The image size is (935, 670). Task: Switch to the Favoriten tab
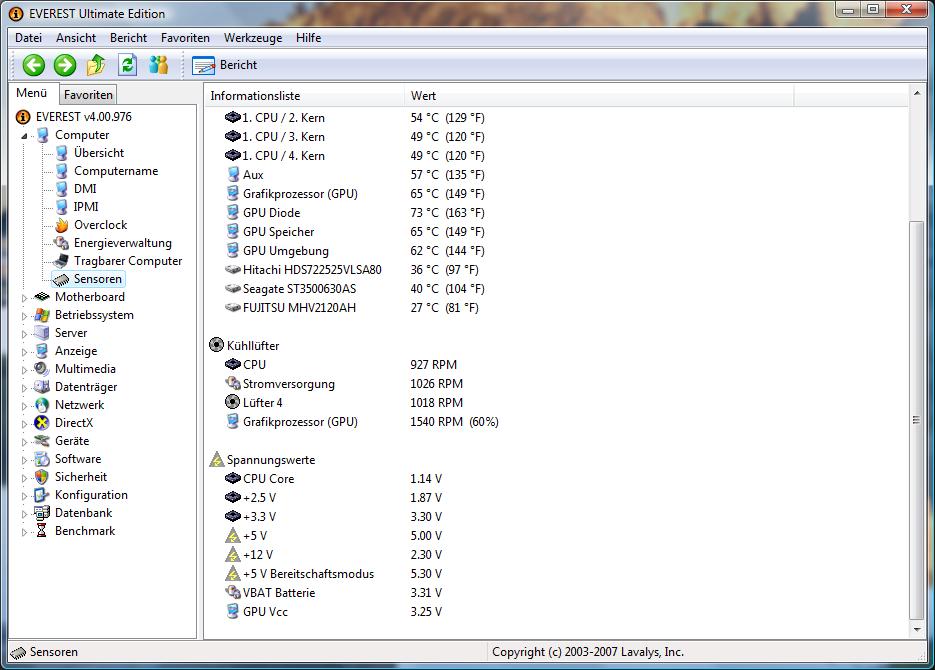click(88, 94)
